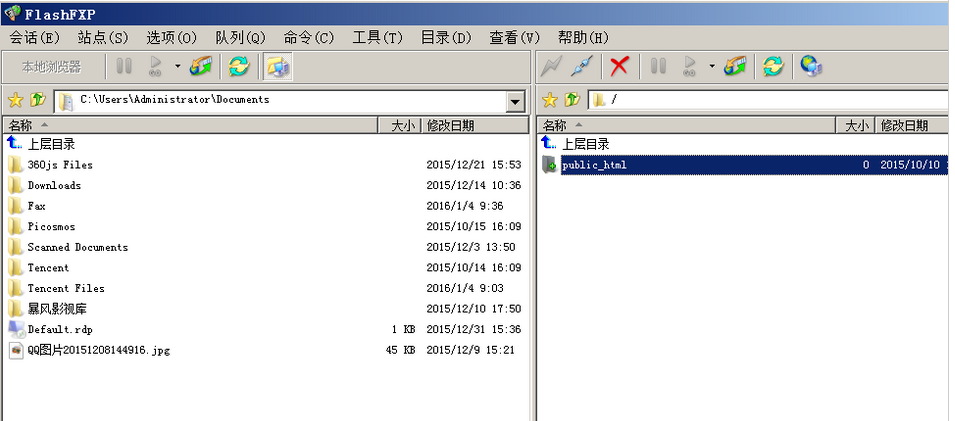Select the 暴风影视库 folder
Viewport: 955px width, 421px height.
click(57, 309)
